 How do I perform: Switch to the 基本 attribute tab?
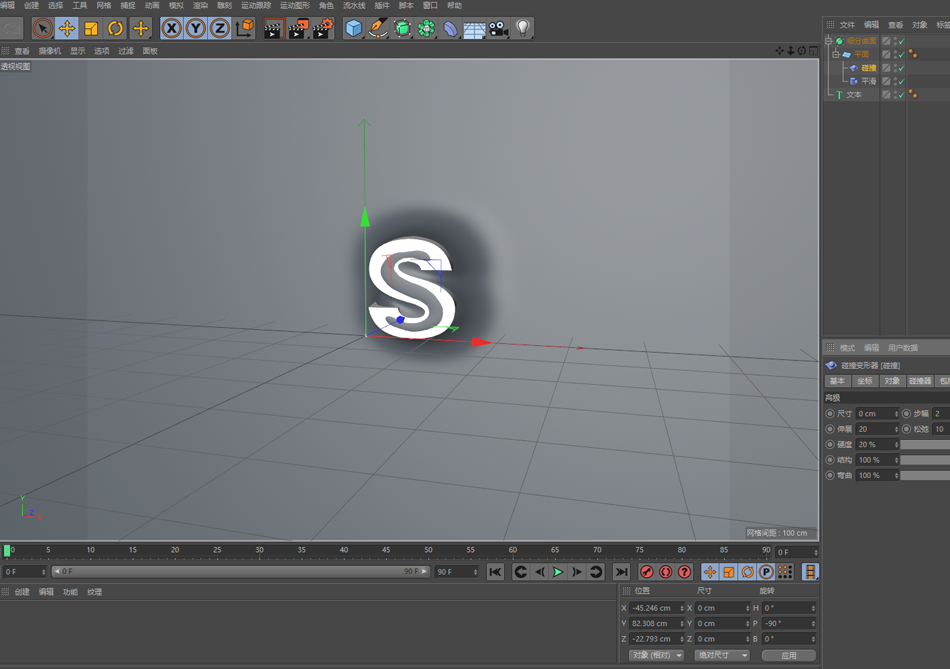pyautogui.click(x=837, y=381)
